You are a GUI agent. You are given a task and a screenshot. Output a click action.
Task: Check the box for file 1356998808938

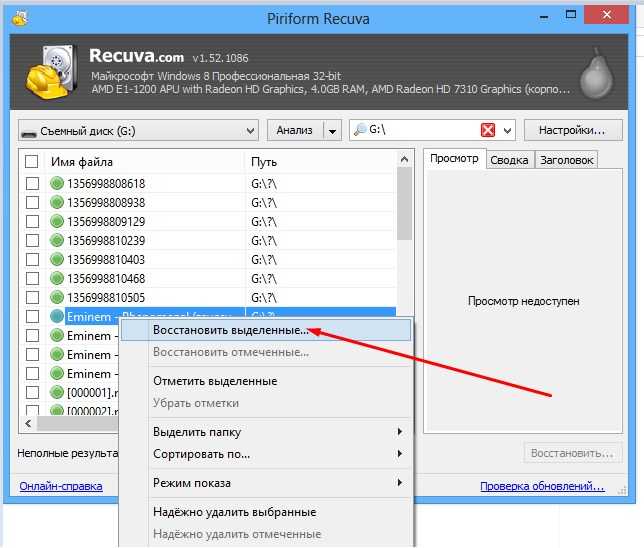tap(32, 202)
